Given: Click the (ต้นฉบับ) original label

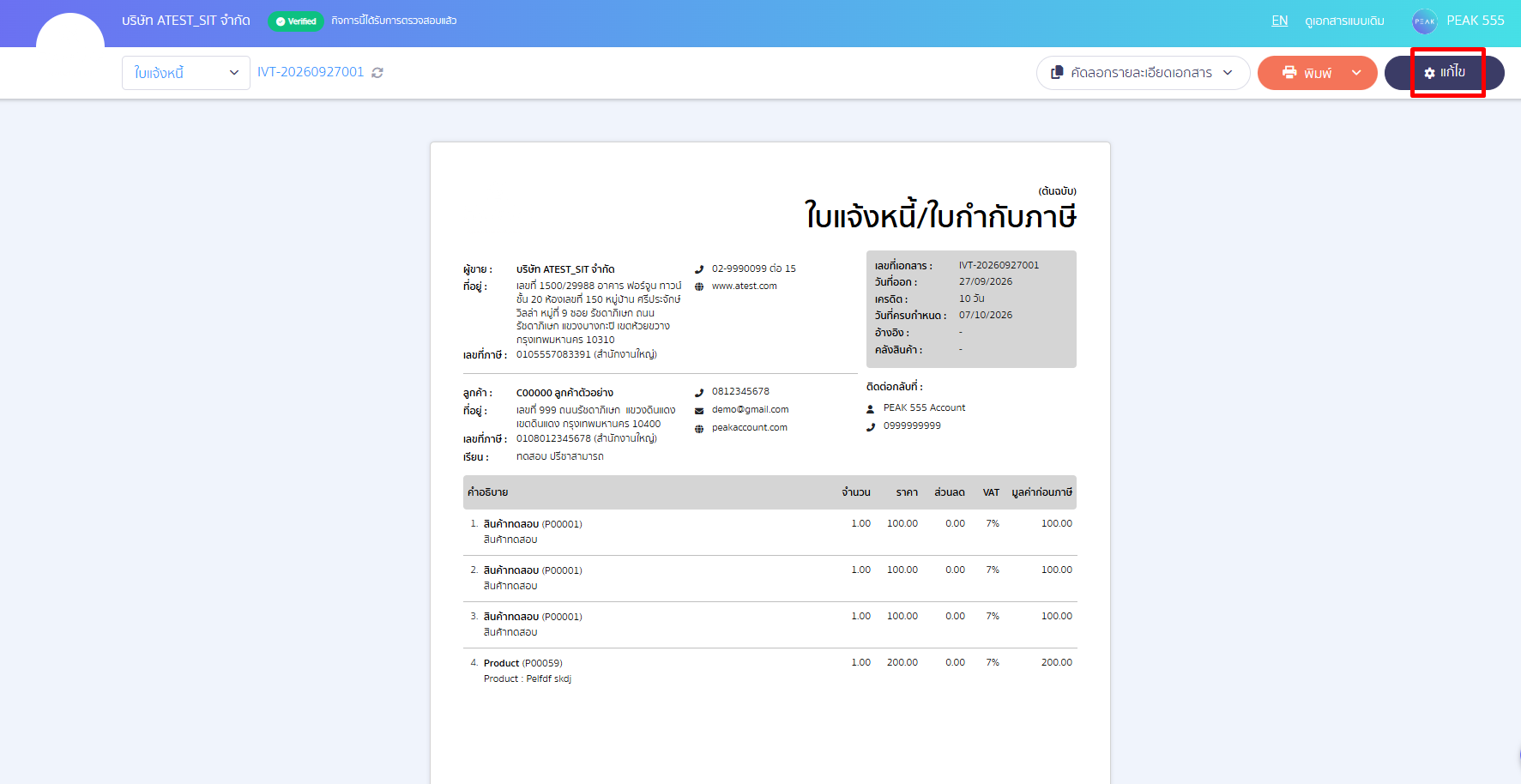Looking at the screenshot, I should (x=1057, y=191).
